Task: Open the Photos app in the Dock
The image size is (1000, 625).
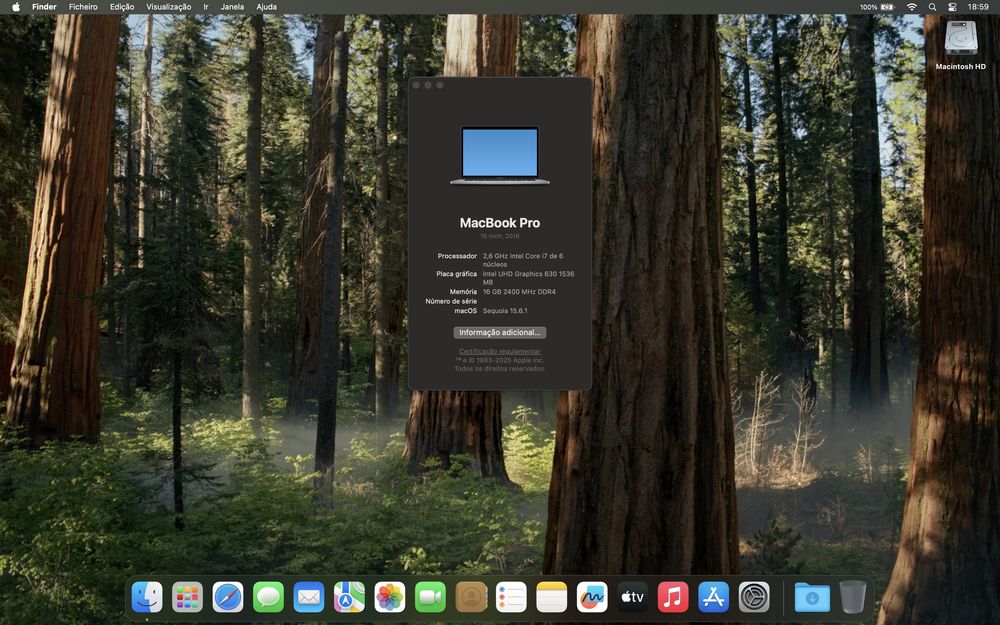Action: pyautogui.click(x=390, y=598)
